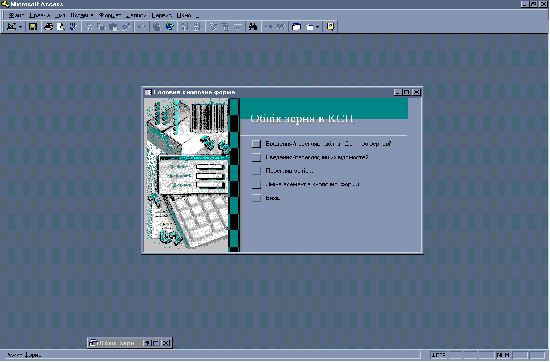
Task: Click the Undo arrow icon
Action: tap(141, 27)
